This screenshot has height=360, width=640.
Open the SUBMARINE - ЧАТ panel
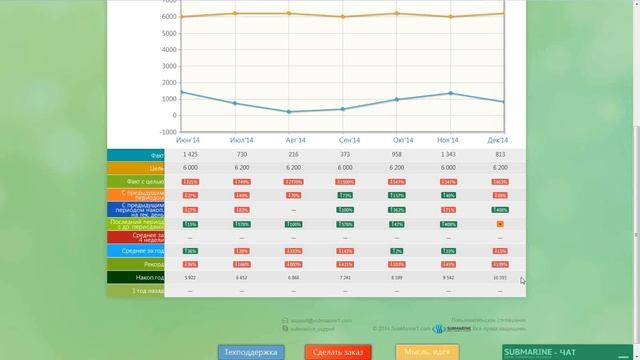pyautogui.click(x=567, y=352)
